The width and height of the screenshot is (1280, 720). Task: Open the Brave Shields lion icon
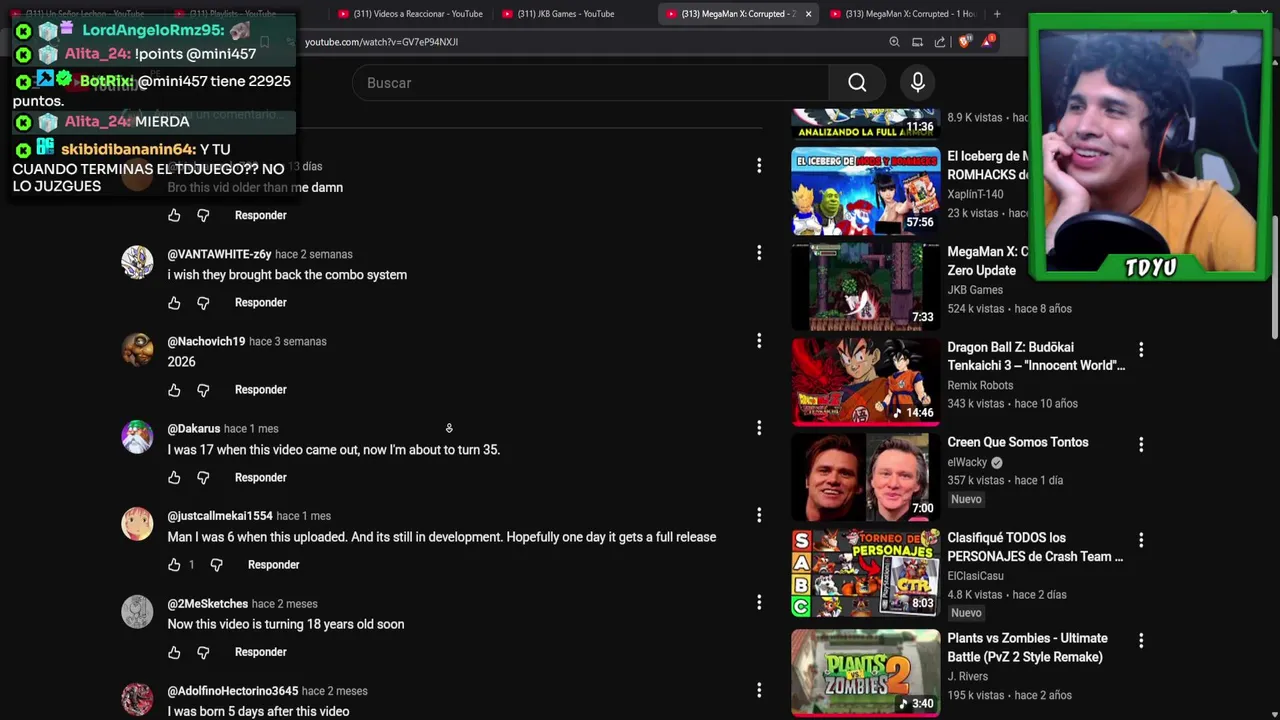click(x=964, y=42)
